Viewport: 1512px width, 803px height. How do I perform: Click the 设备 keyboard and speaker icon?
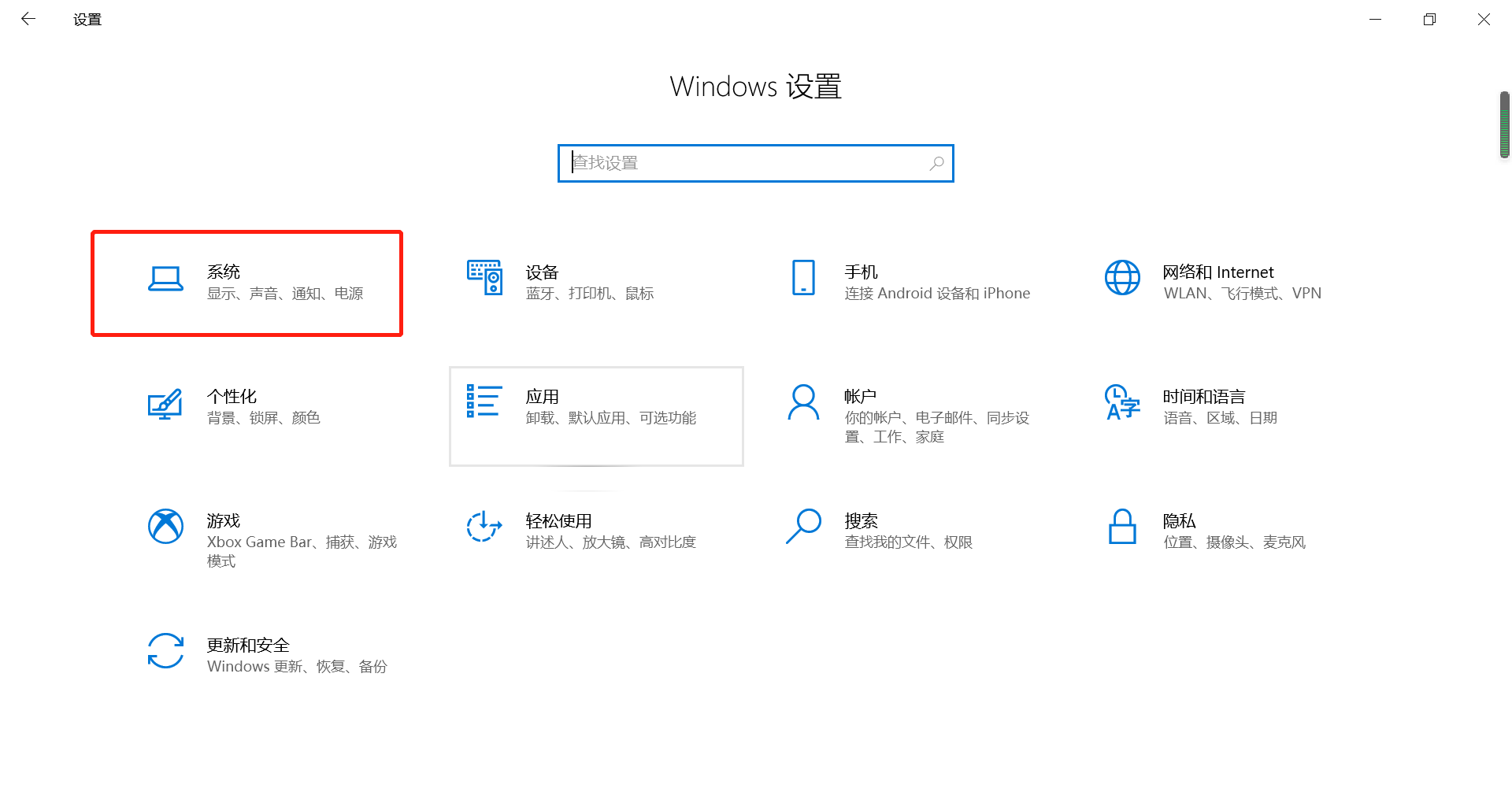click(x=484, y=277)
